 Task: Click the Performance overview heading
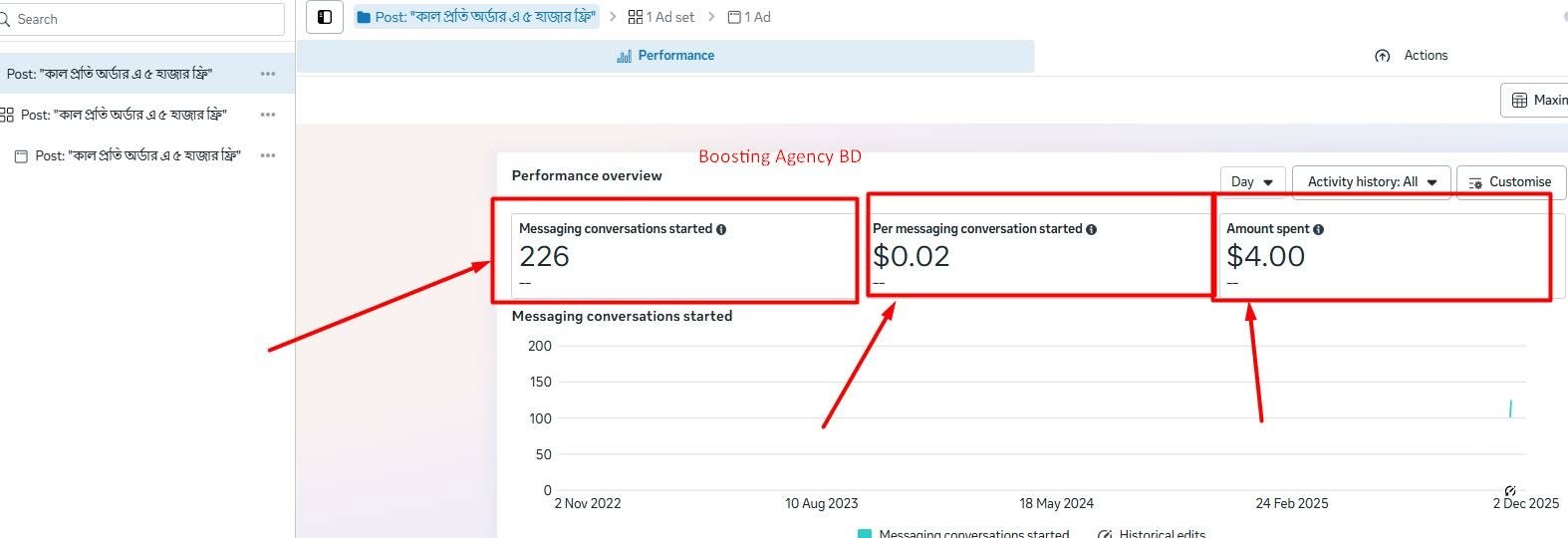587,175
